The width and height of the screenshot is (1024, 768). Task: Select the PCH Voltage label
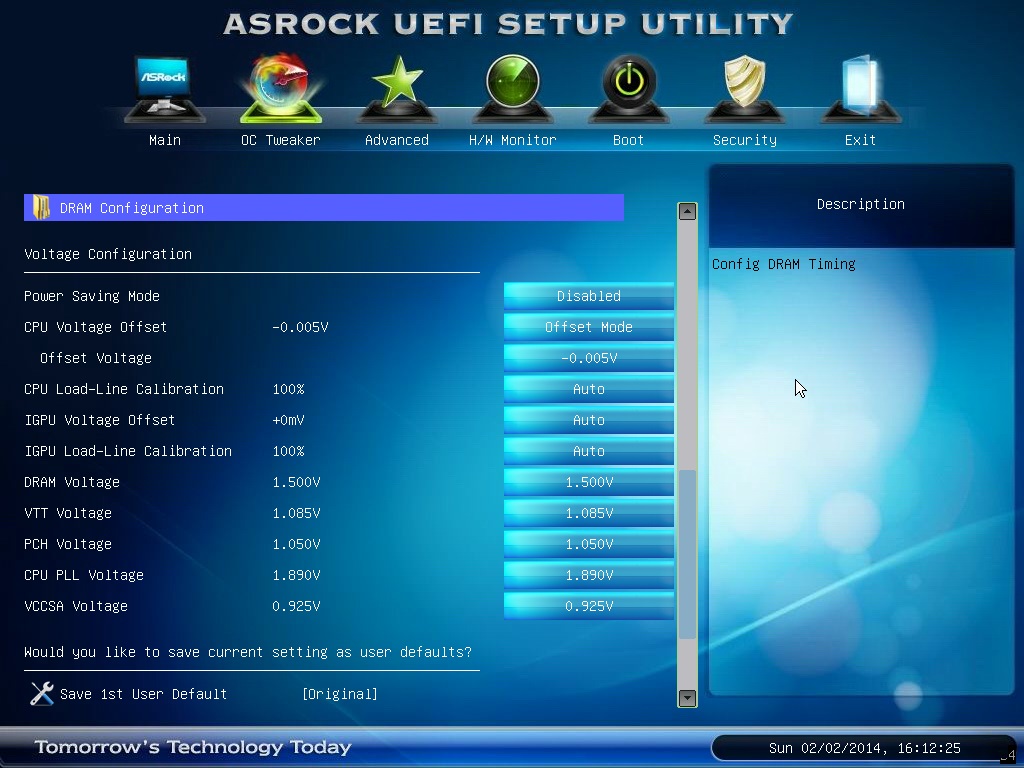(68, 544)
